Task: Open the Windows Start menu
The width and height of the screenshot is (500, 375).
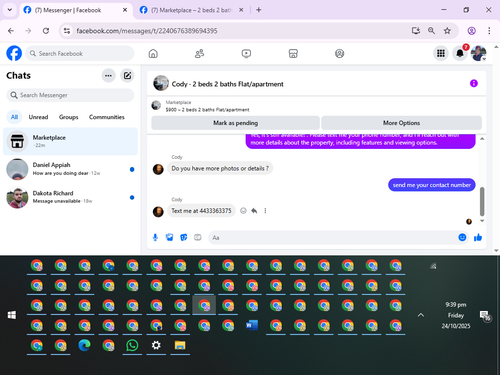Action: [12, 315]
